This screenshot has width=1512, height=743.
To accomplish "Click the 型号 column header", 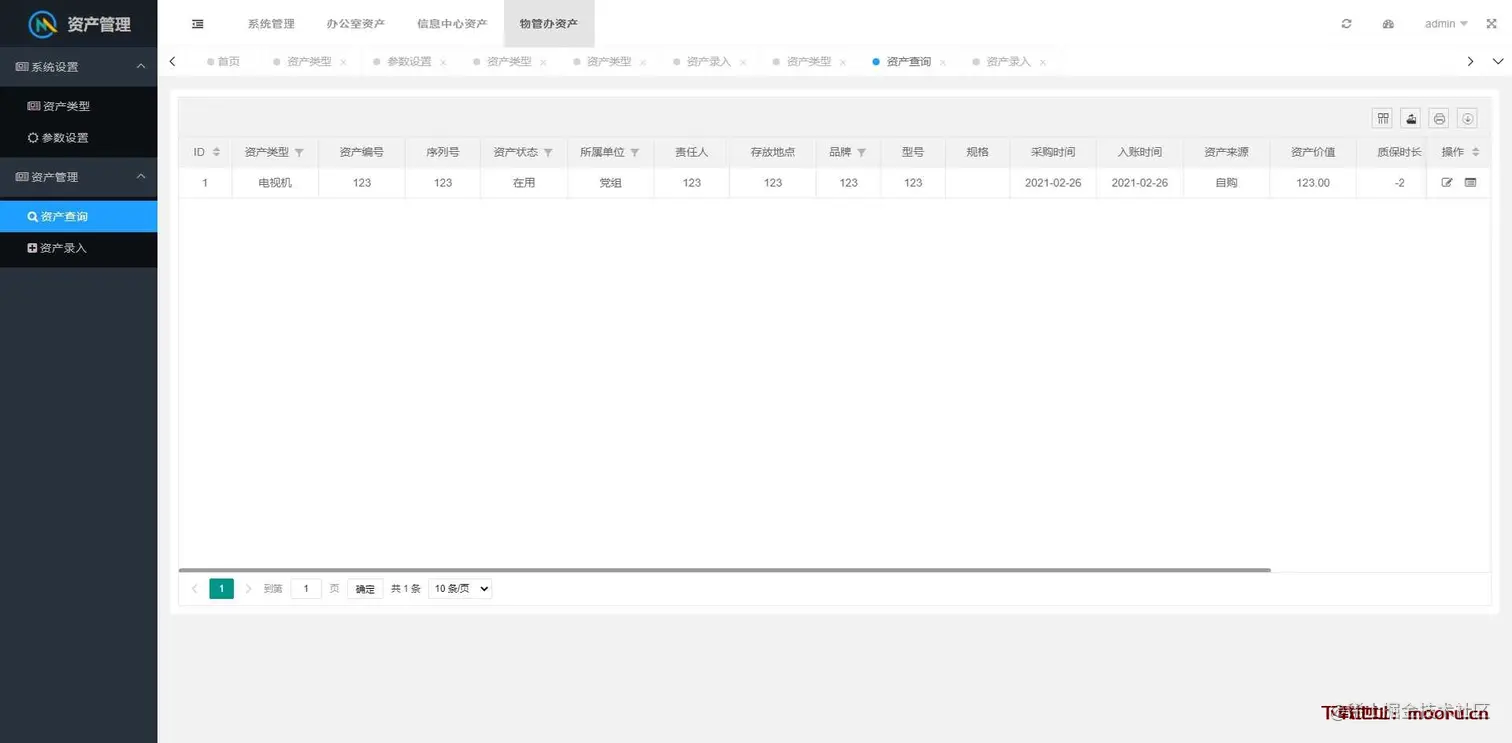I will click(x=913, y=152).
